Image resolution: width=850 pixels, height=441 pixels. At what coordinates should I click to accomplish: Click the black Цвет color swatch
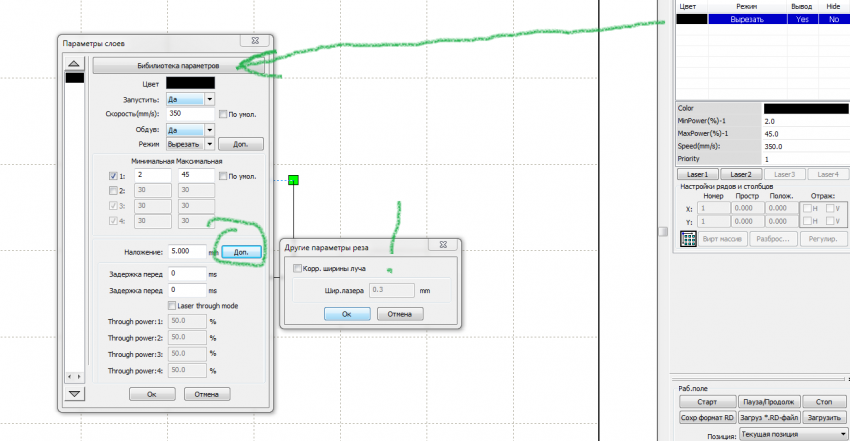[190, 83]
